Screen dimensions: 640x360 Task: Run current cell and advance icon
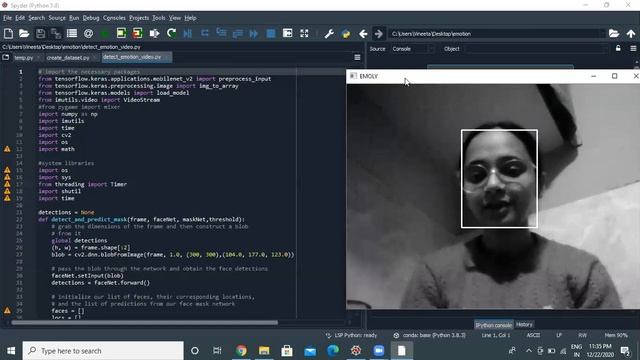point(138,33)
